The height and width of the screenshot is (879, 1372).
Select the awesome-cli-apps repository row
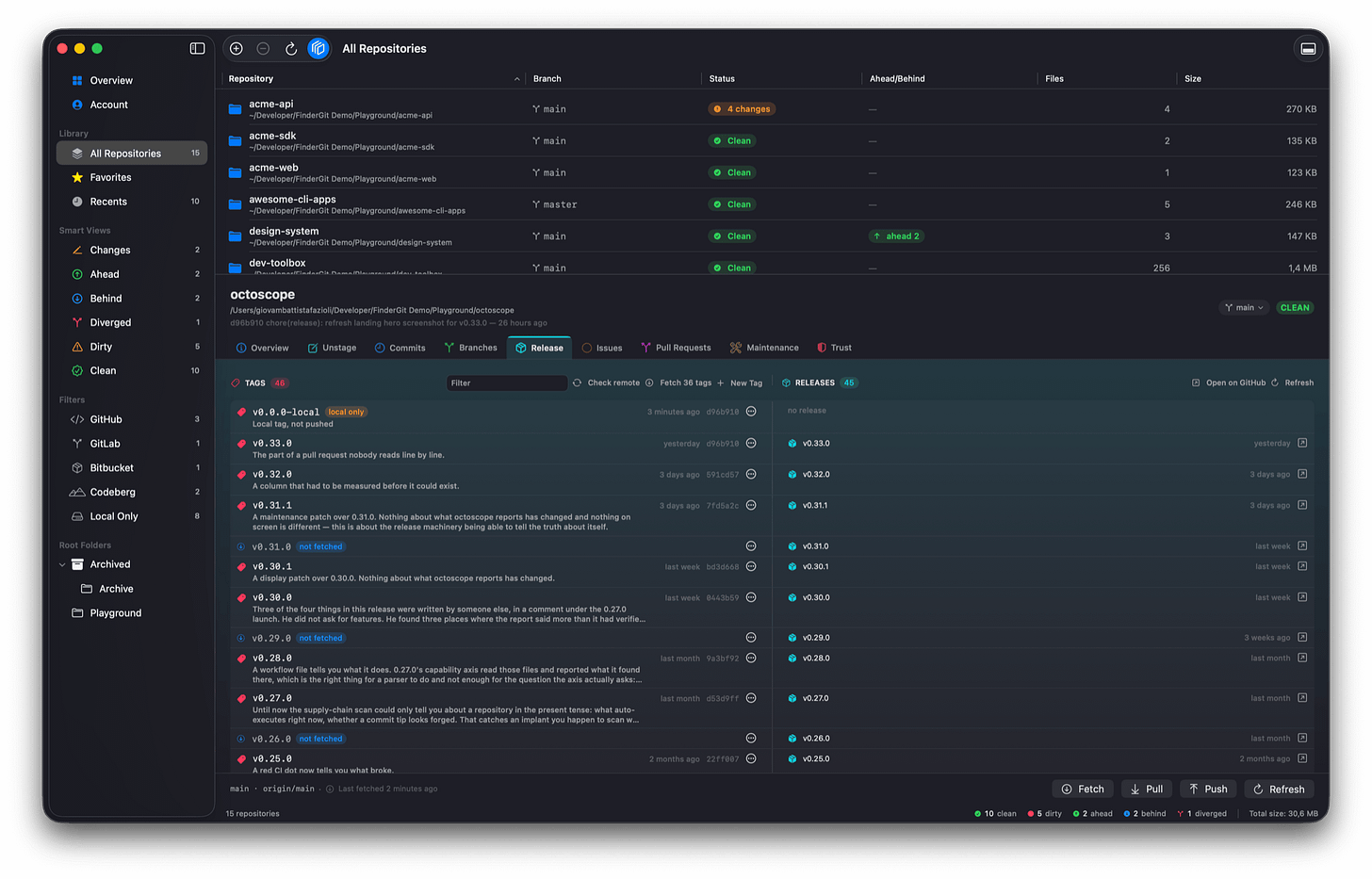(772, 204)
